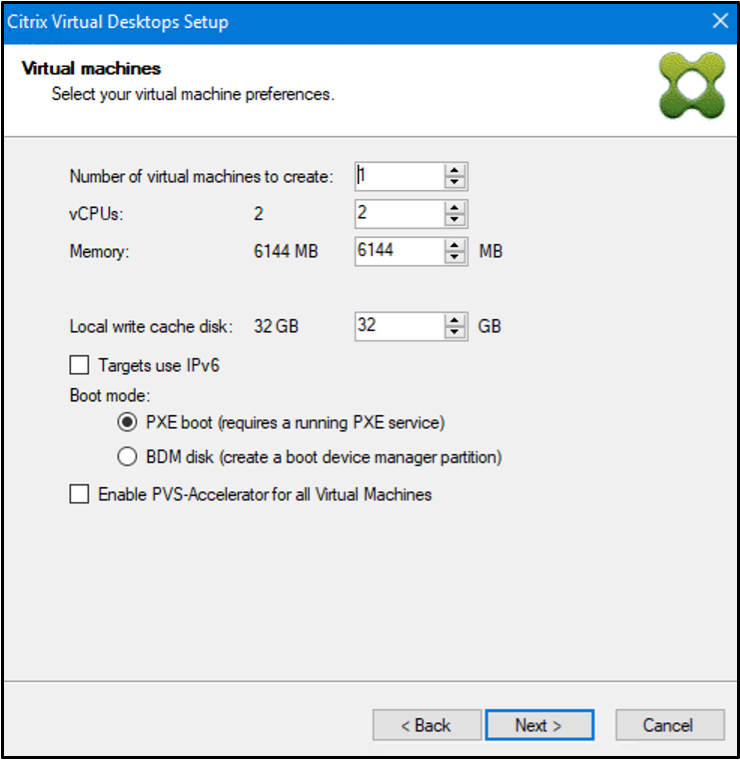Increase the number of virtual machines to create

[x=454, y=170]
